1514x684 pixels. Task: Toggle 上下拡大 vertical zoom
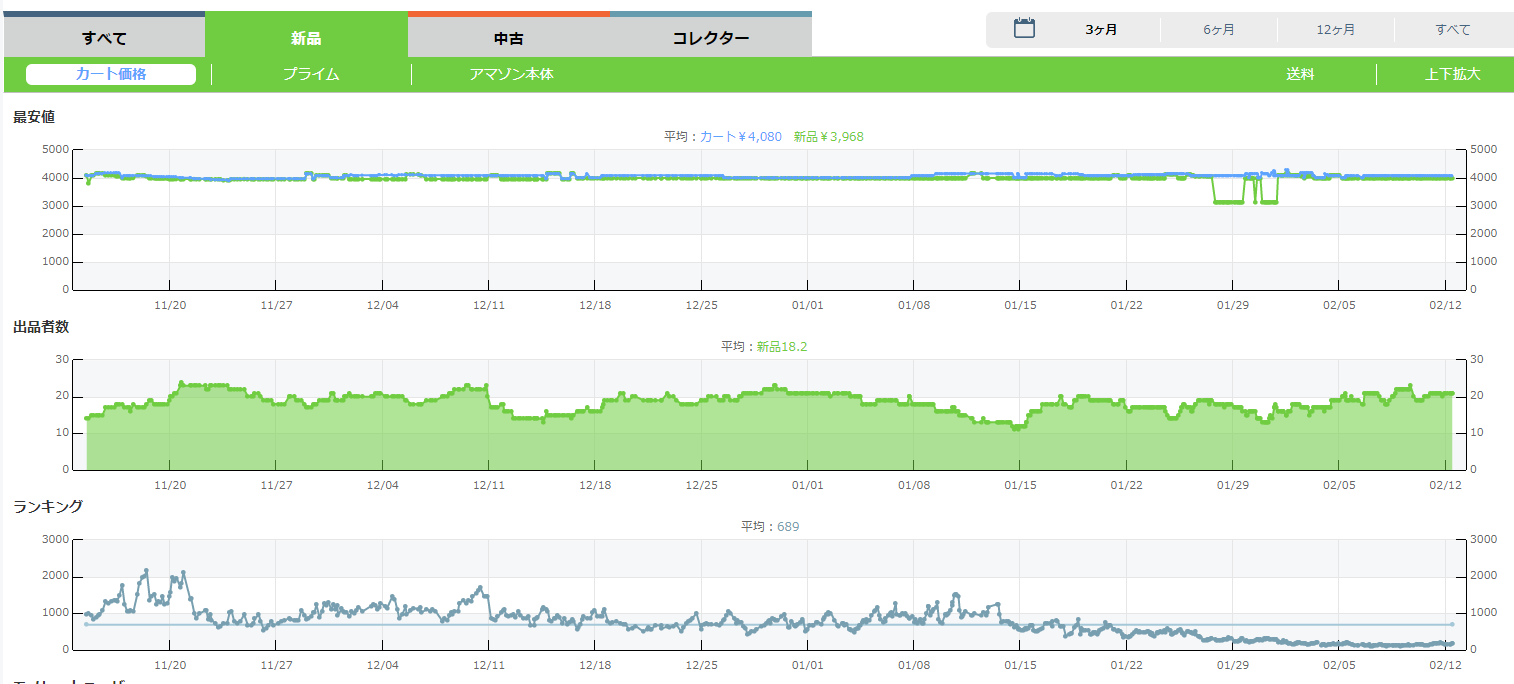(x=1452, y=74)
